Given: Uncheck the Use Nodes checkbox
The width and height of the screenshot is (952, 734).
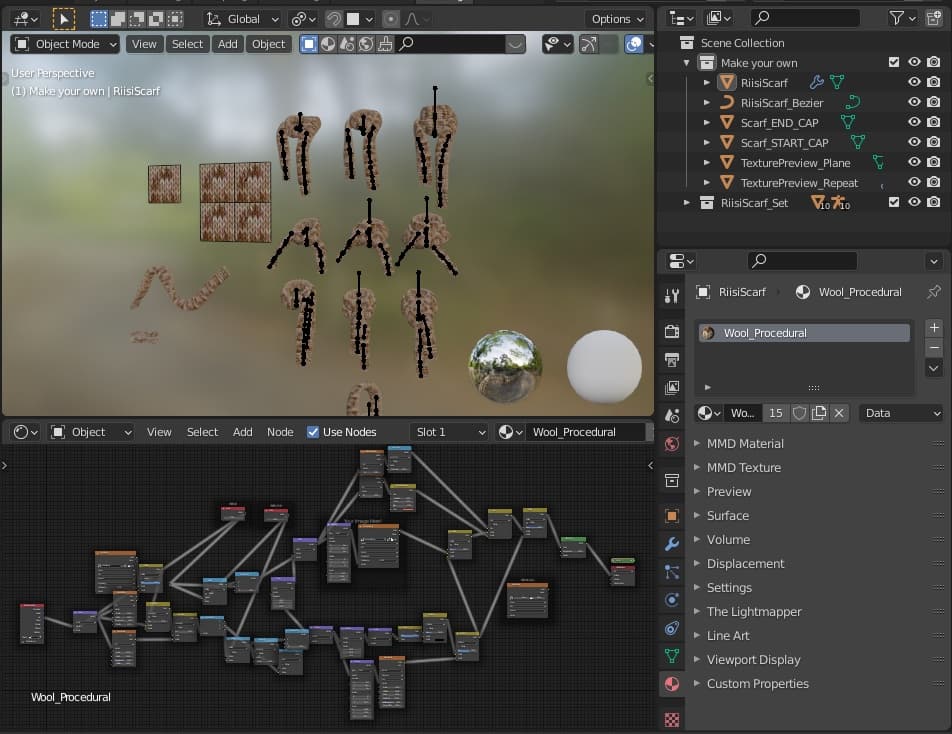Looking at the screenshot, I should (313, 432).
